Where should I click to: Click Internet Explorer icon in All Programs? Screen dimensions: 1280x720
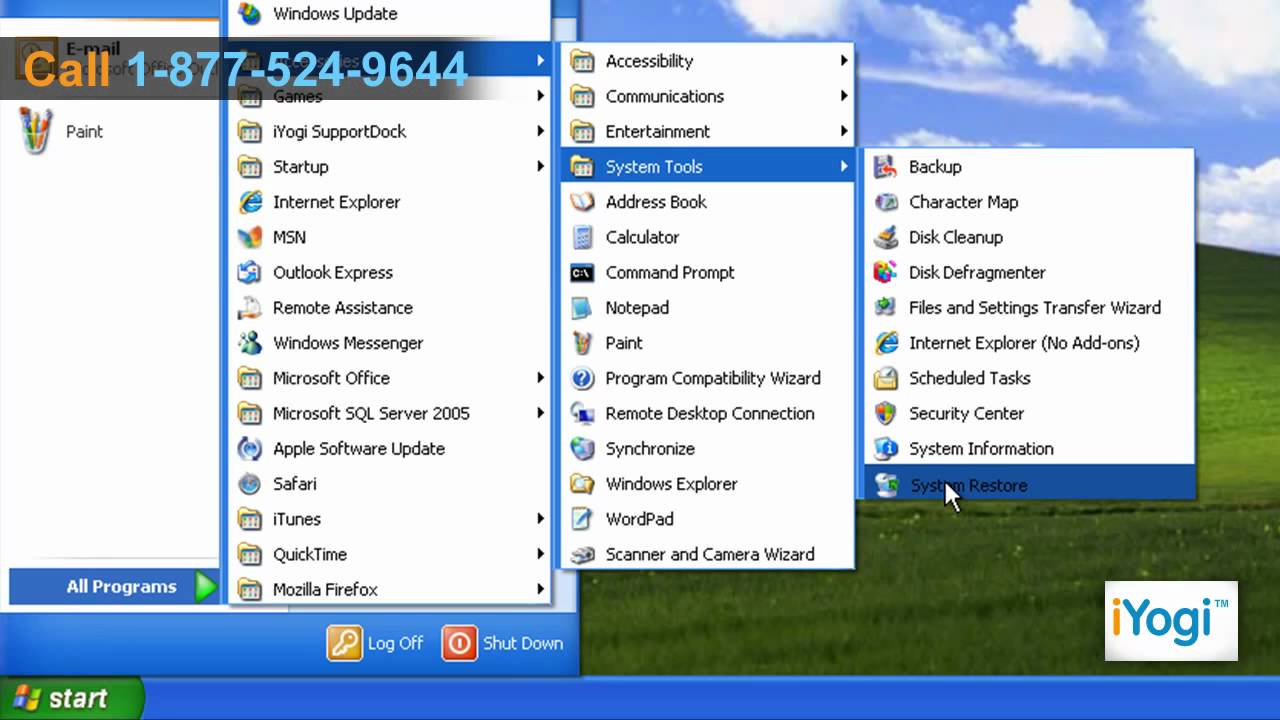250,202
